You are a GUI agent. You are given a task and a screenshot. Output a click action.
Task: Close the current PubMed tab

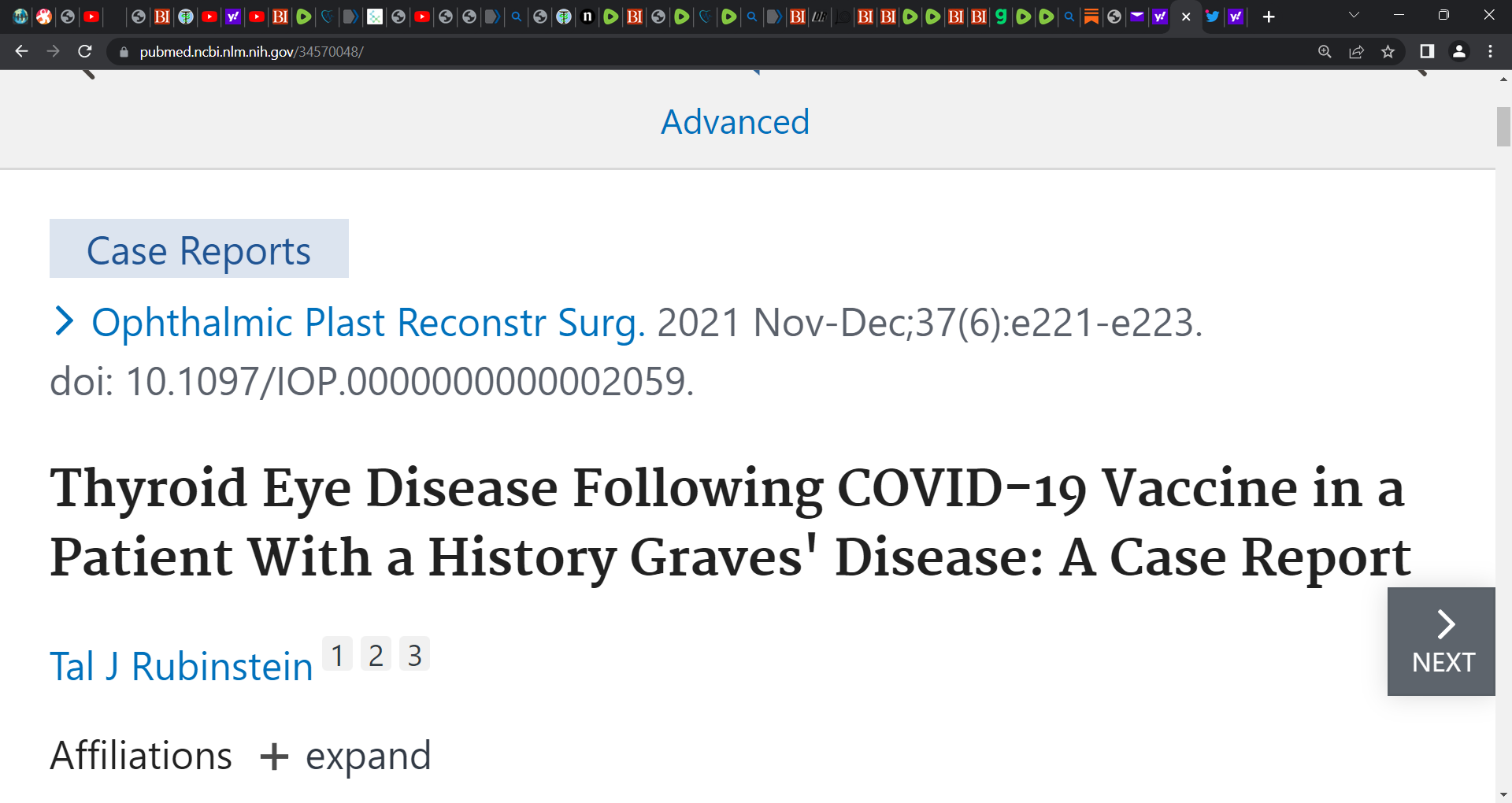click(x=1186, y=17)
